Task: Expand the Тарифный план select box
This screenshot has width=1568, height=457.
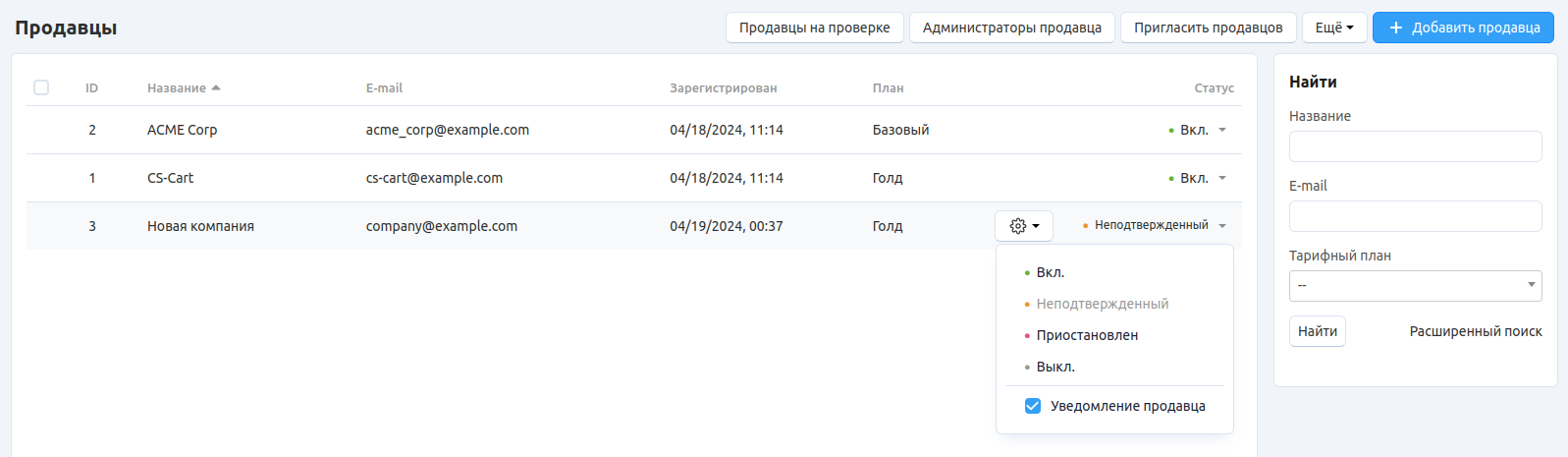Action: 1415,286
